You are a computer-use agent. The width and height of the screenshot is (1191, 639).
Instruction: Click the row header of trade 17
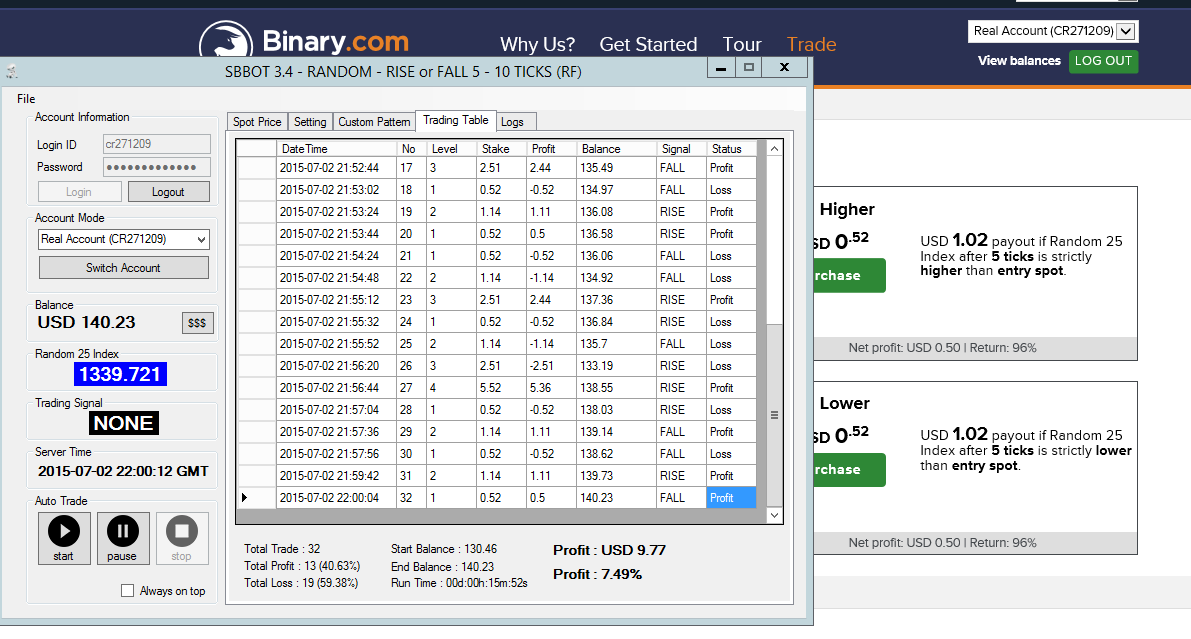coord(256,168)
